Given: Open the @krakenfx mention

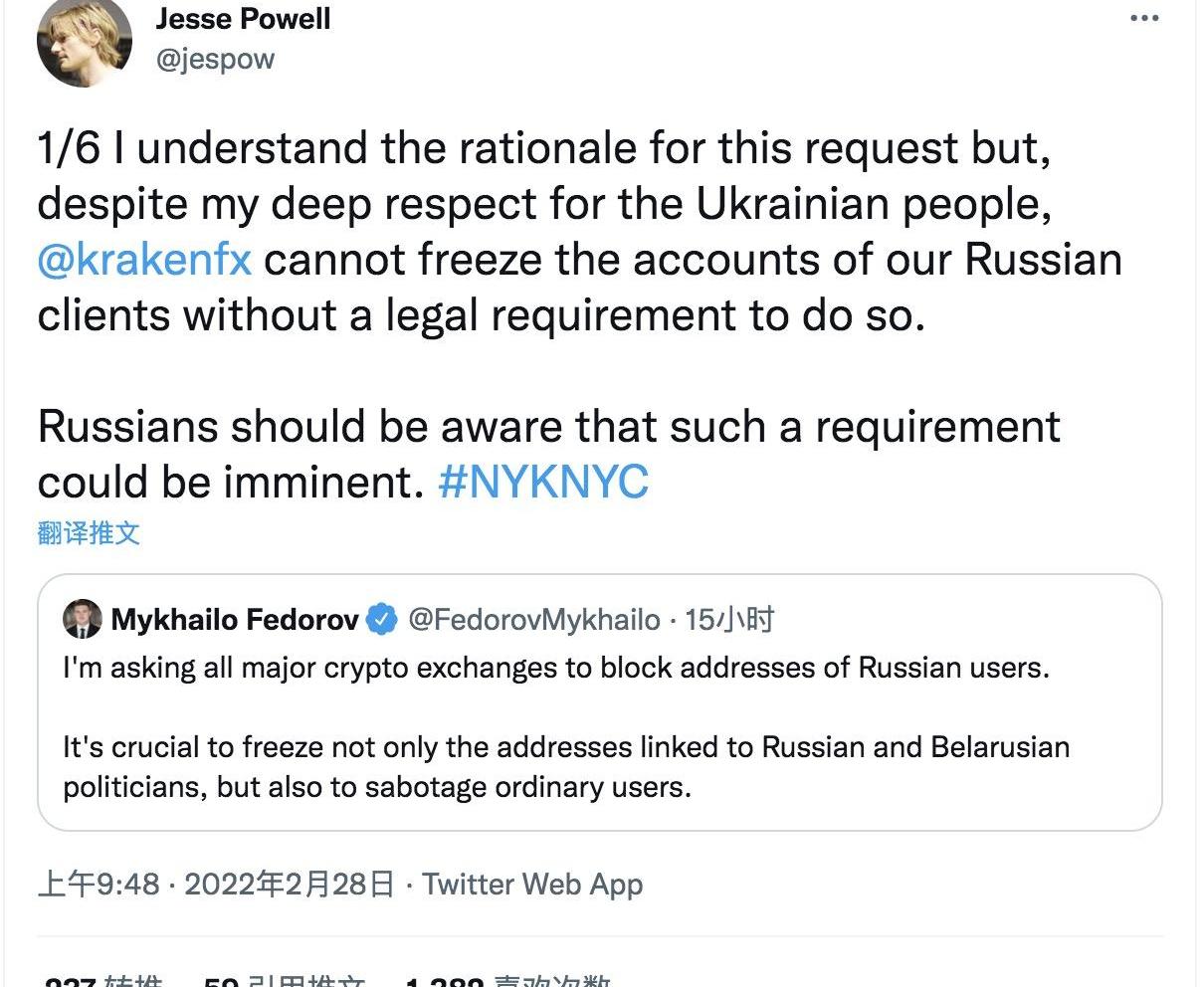Looking at the screenshot, I should (144, 260).
